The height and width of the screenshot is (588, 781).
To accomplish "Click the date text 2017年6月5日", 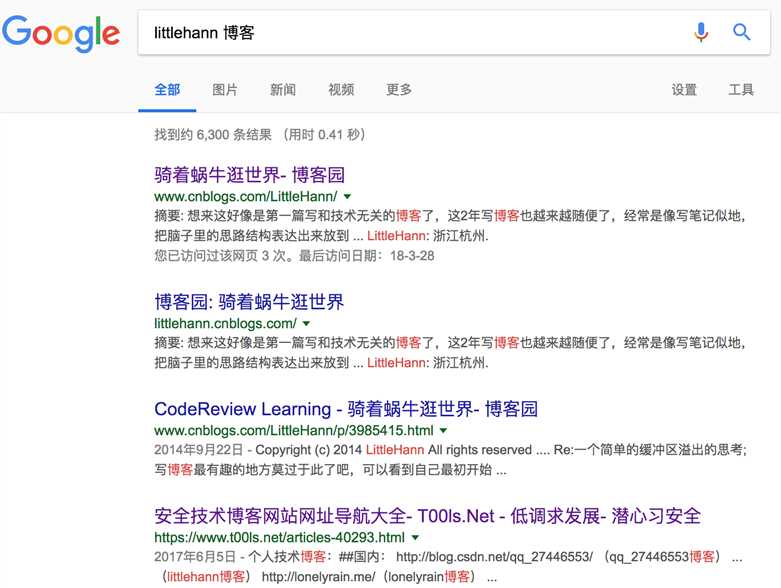I will click(194, 557).
